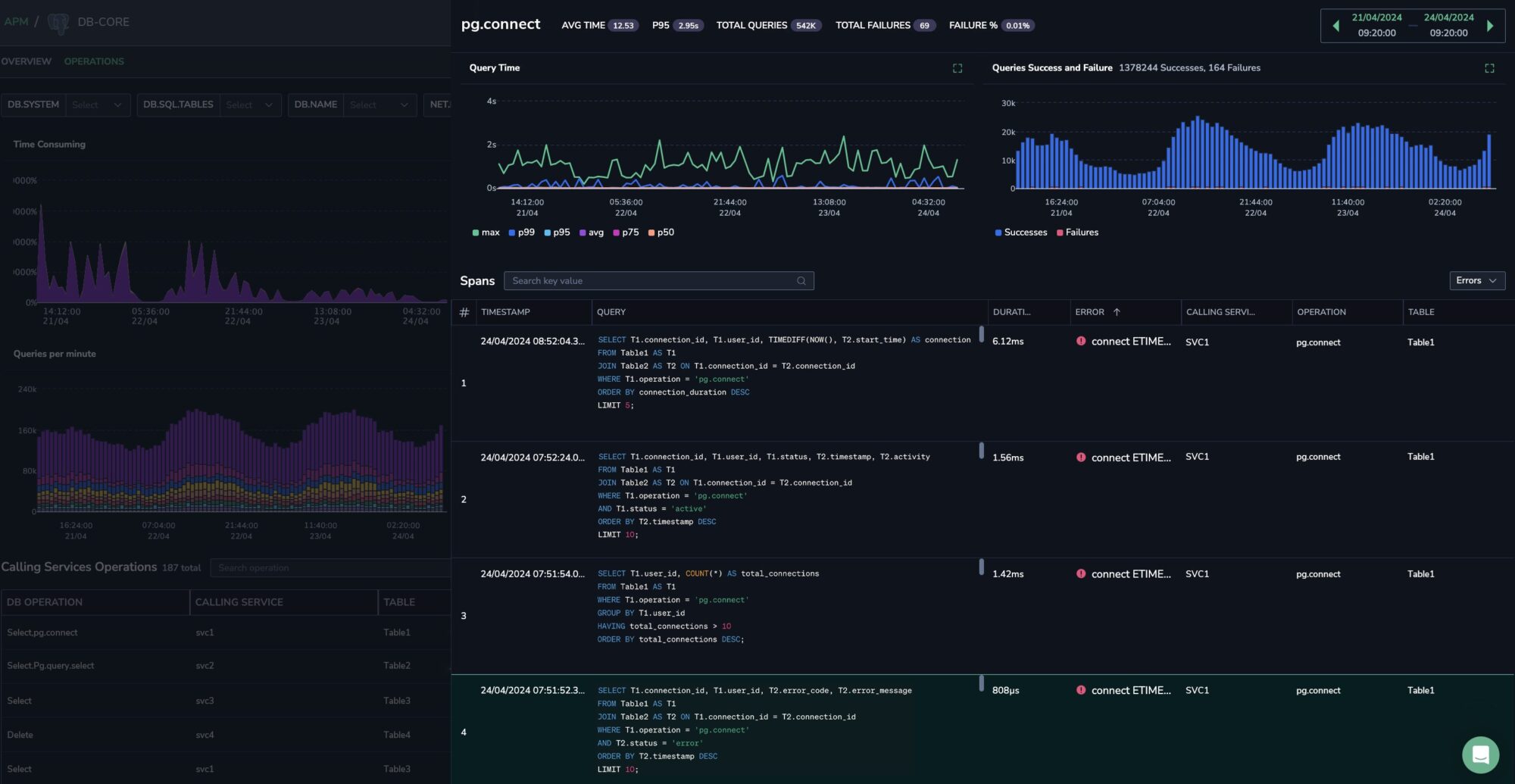
Task: Switch to the OVERVIEW tab
Action: (27, 61)
